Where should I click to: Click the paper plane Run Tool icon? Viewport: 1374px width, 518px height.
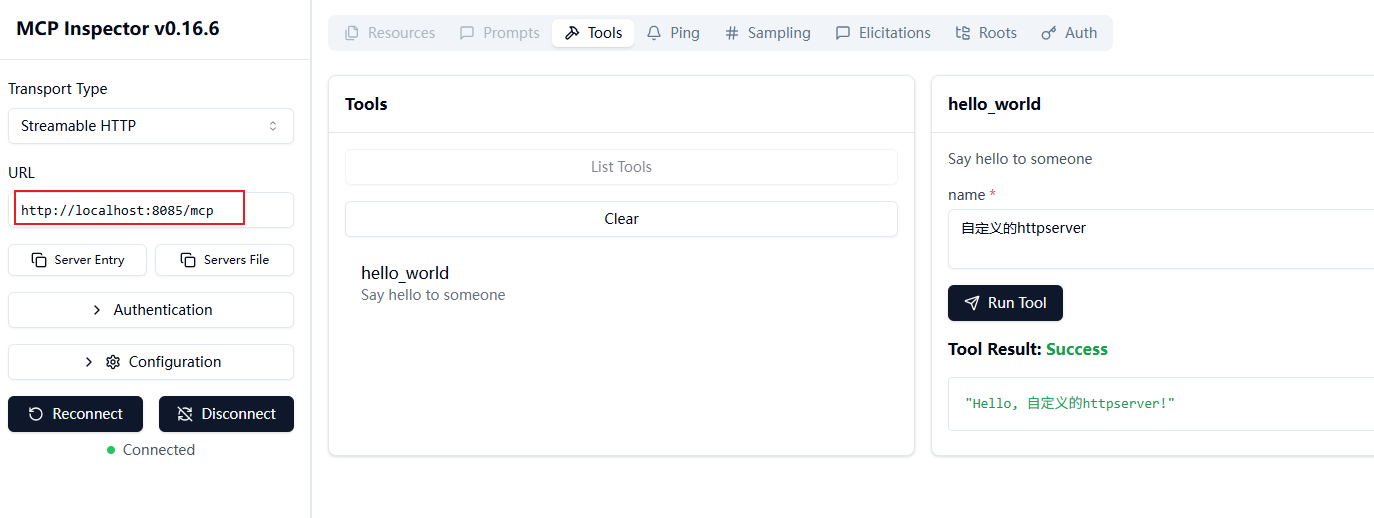pos(972,303)
